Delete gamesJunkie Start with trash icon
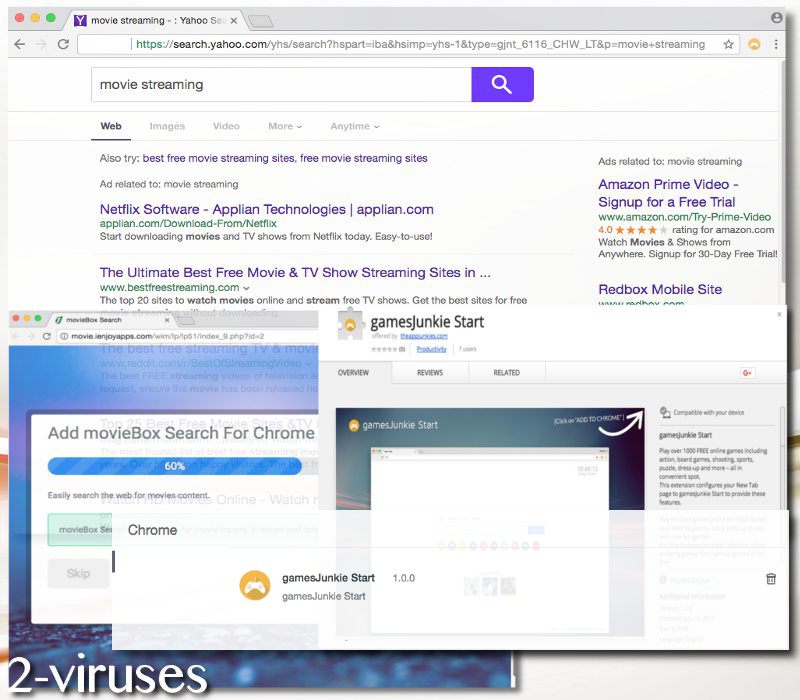 pos(771,579)
